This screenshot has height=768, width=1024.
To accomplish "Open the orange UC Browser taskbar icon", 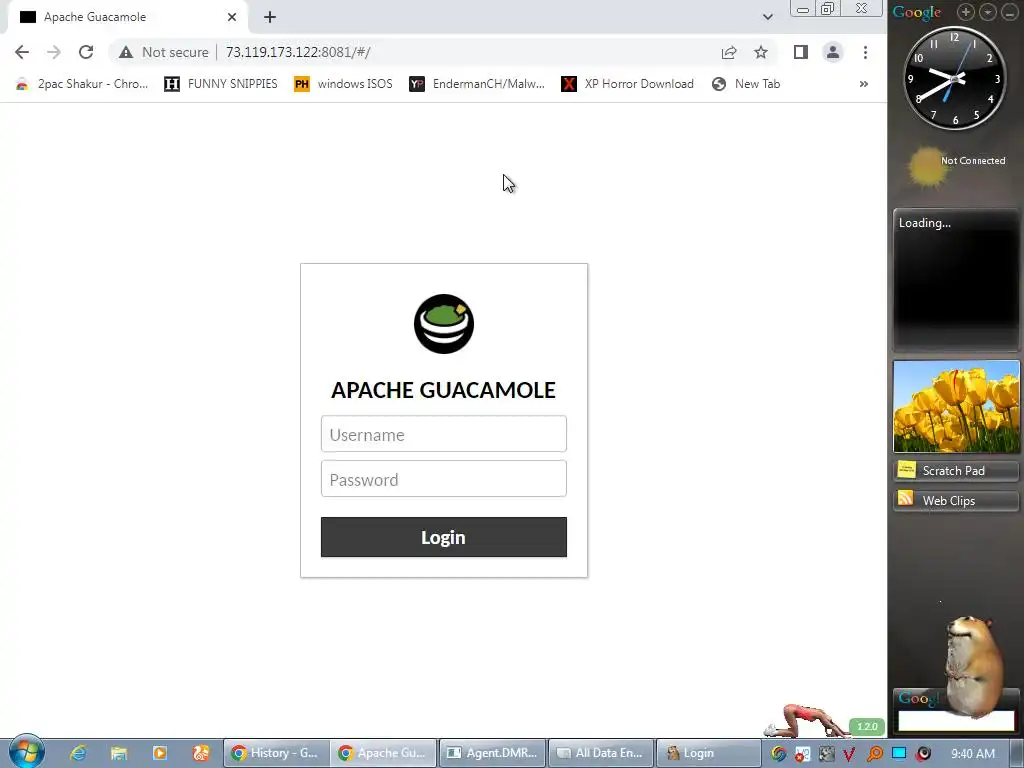I will coord(200,753).
